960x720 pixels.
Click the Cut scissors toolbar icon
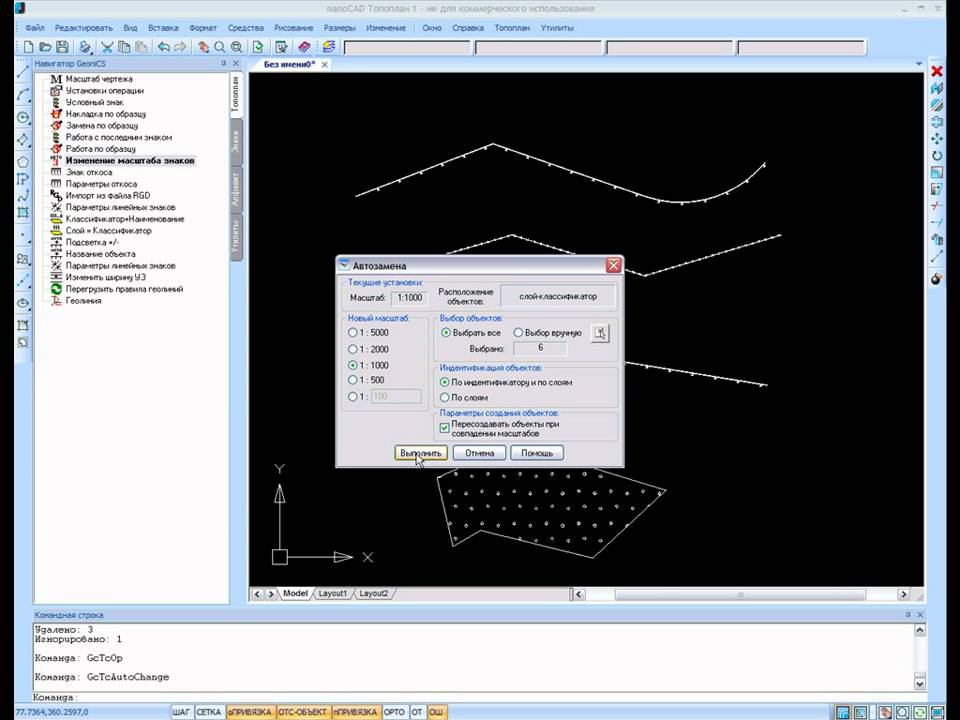pos(107,47)
